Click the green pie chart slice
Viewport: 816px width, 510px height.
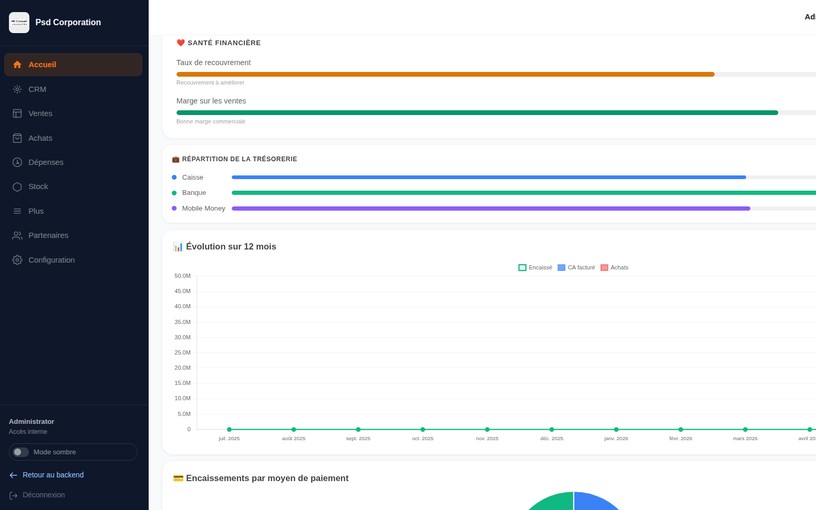tap(554, 503)
